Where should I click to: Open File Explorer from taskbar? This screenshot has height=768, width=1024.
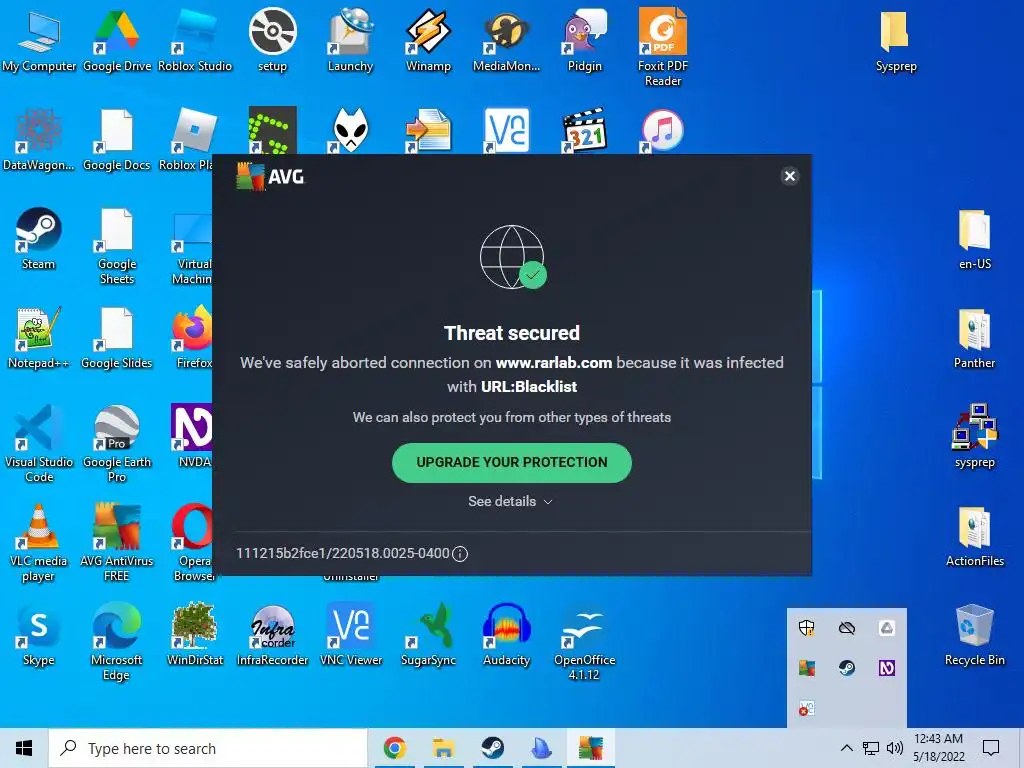tap(443, 748)
